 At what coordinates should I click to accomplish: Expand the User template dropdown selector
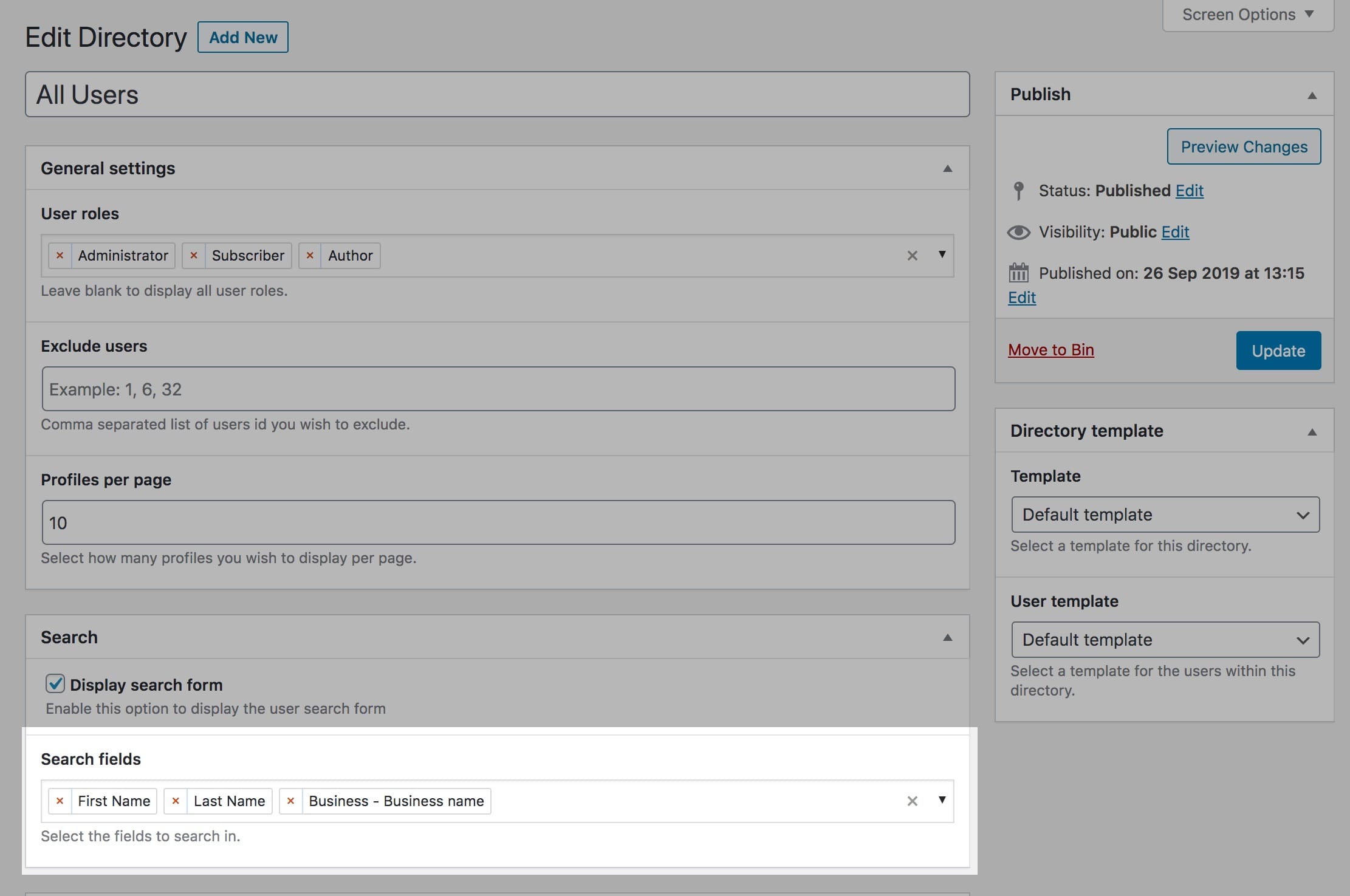pos(1164,639)
